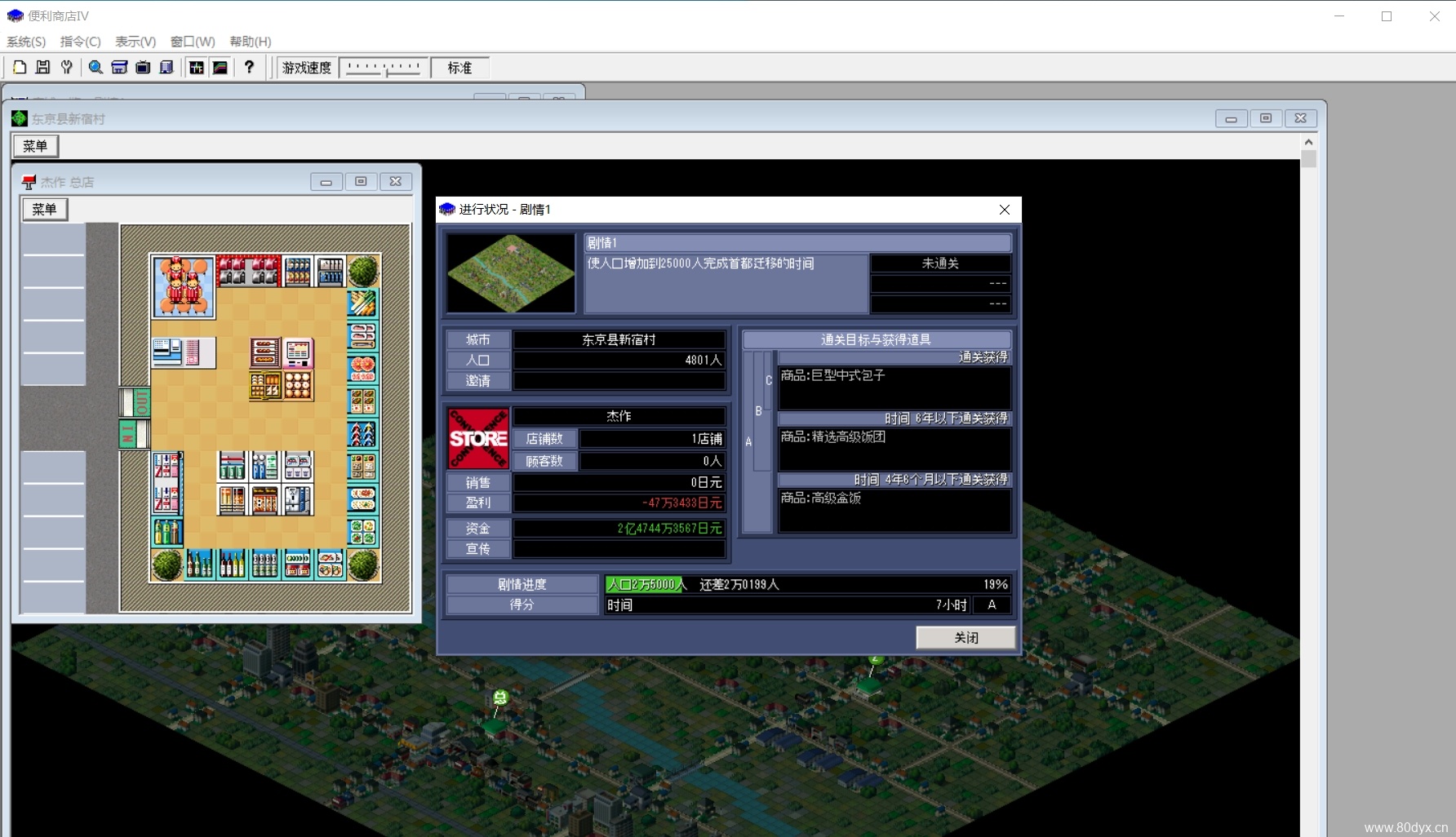This screenshot has height=837, width=1456.
Task: Click the empty 邀请 field
Action: pyautogui.click(x=619, y=381)
